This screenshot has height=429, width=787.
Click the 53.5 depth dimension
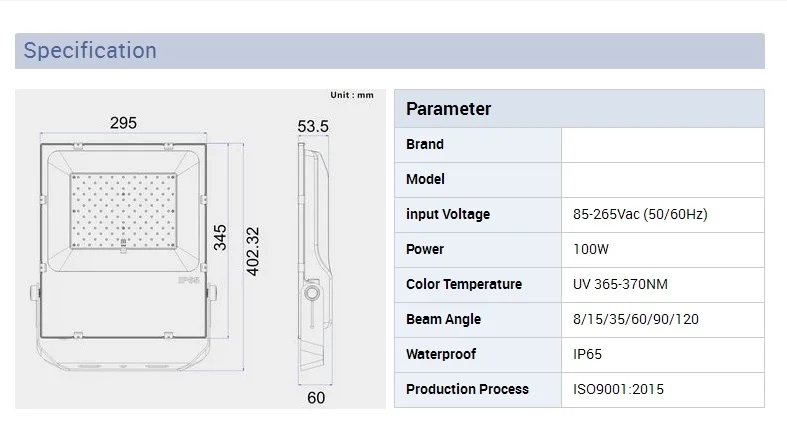coord(313,126)
